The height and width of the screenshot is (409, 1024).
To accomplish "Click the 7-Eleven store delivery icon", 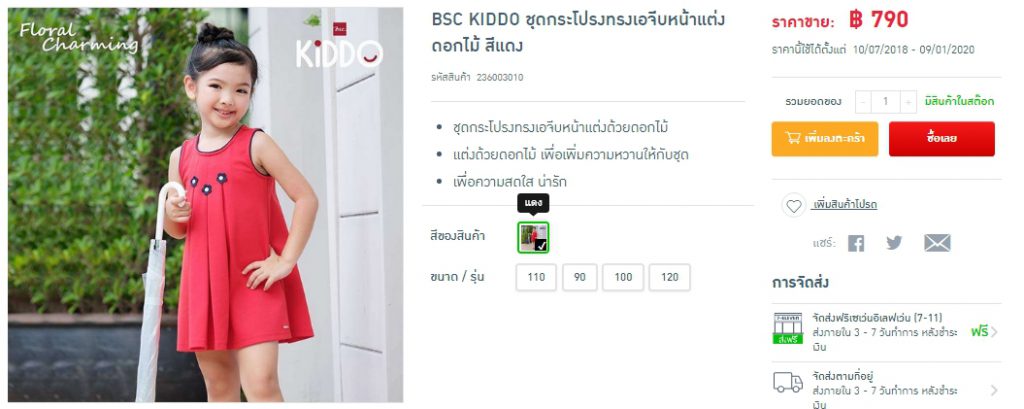I will point(788,328).
